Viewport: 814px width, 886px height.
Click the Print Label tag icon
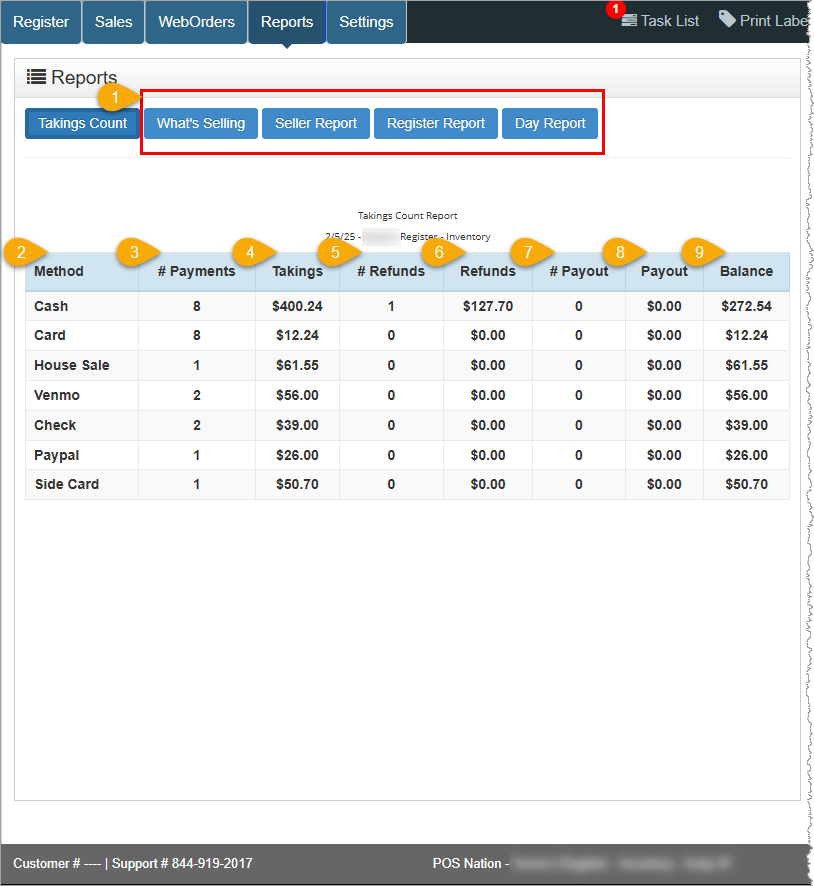coord(727,19)
